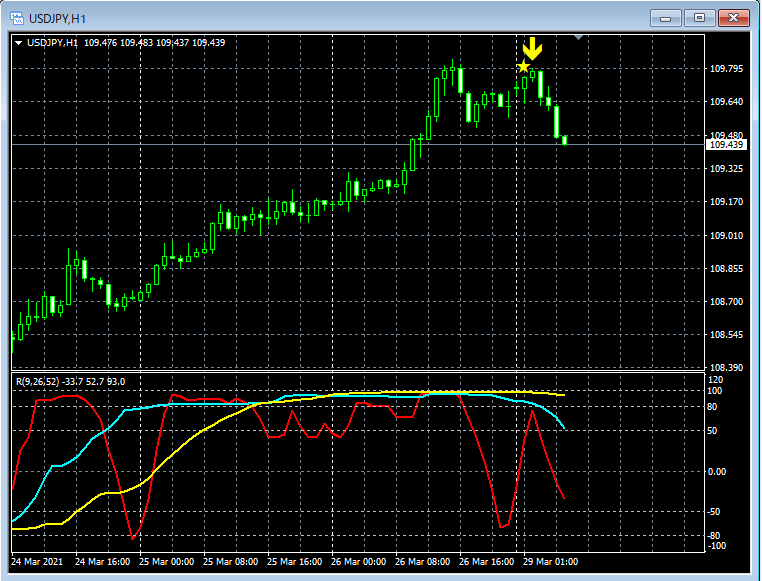Click the 25 Mar 08:00 time label

(x=230, y=562)
